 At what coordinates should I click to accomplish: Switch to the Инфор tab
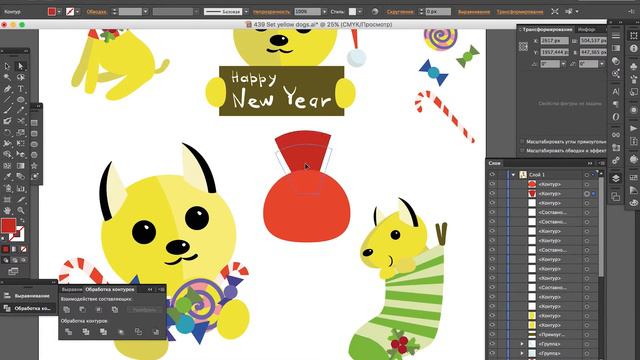(587, 29)
